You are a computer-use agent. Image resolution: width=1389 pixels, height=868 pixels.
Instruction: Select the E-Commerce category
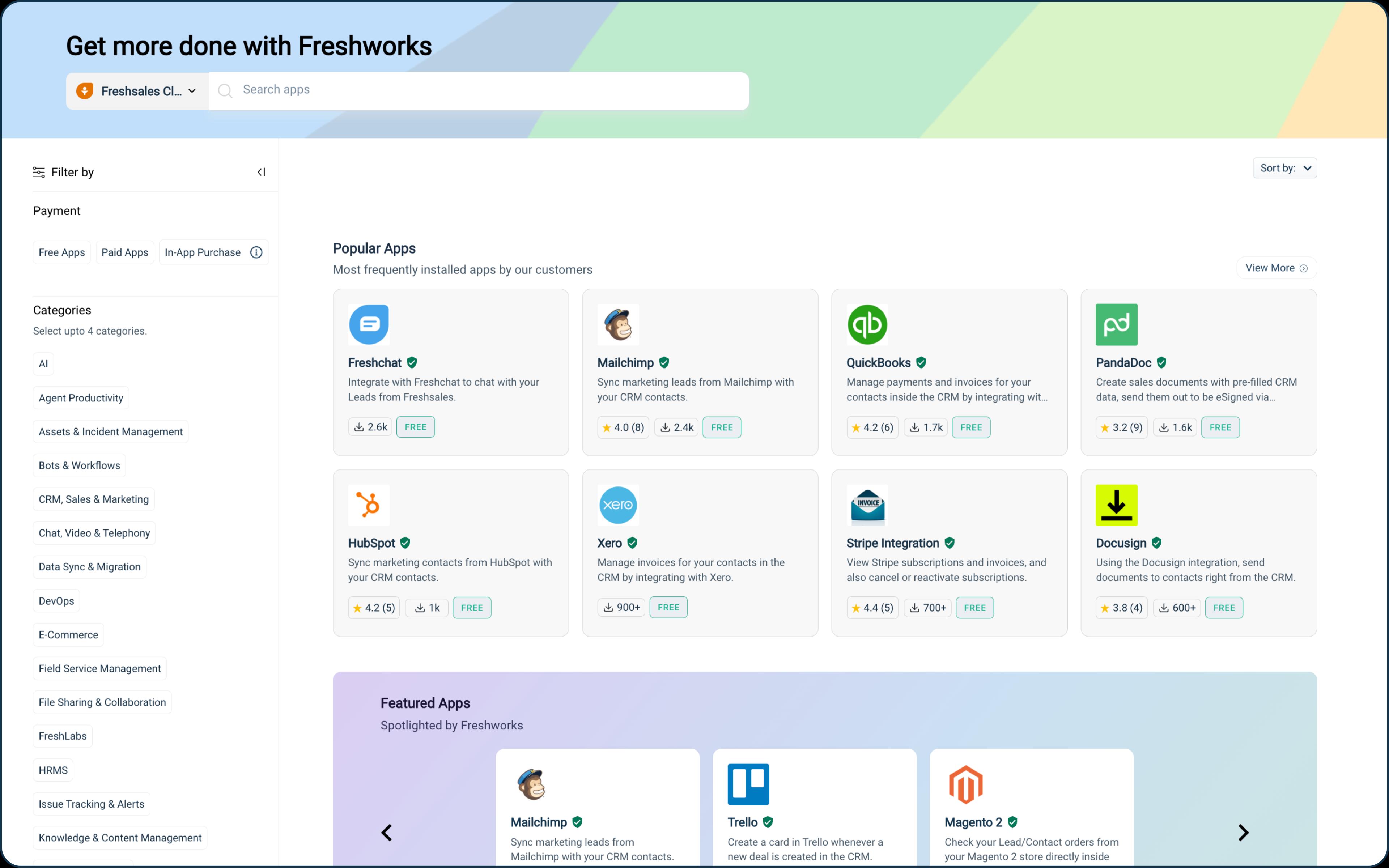[68, 635]
